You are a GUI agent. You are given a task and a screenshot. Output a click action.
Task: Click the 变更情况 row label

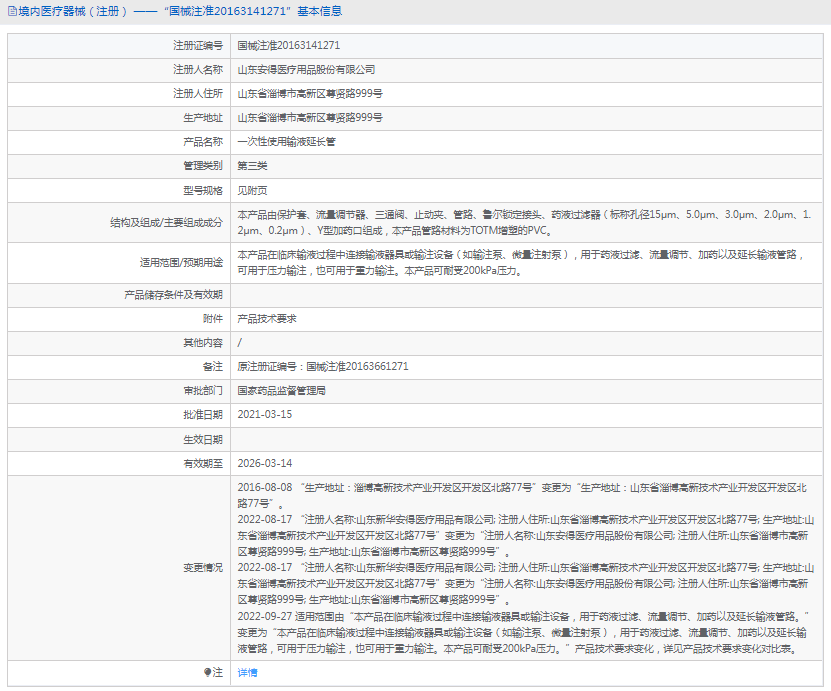(203, 568)
